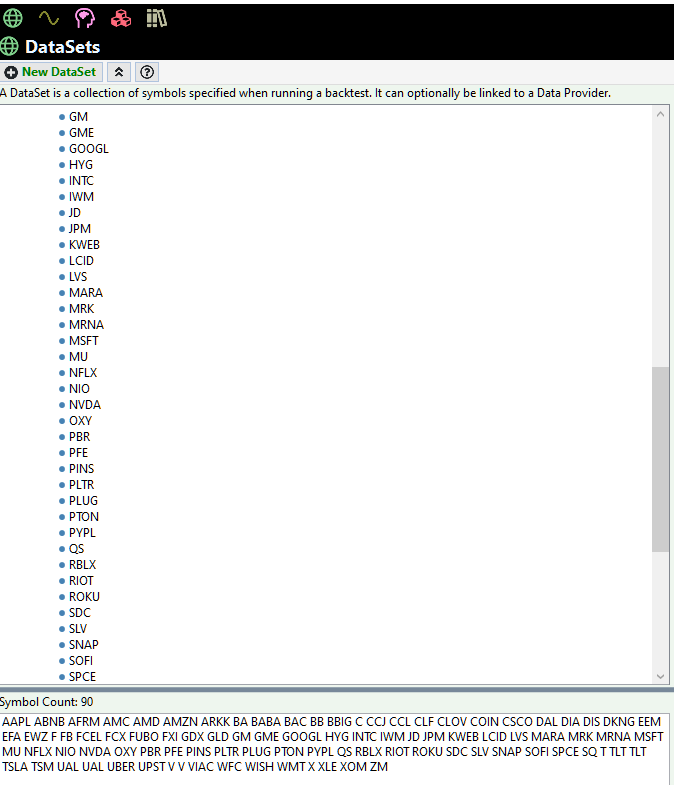Open the Strategies head icon
Screen dimensions: 674x785
coord(85,19)
